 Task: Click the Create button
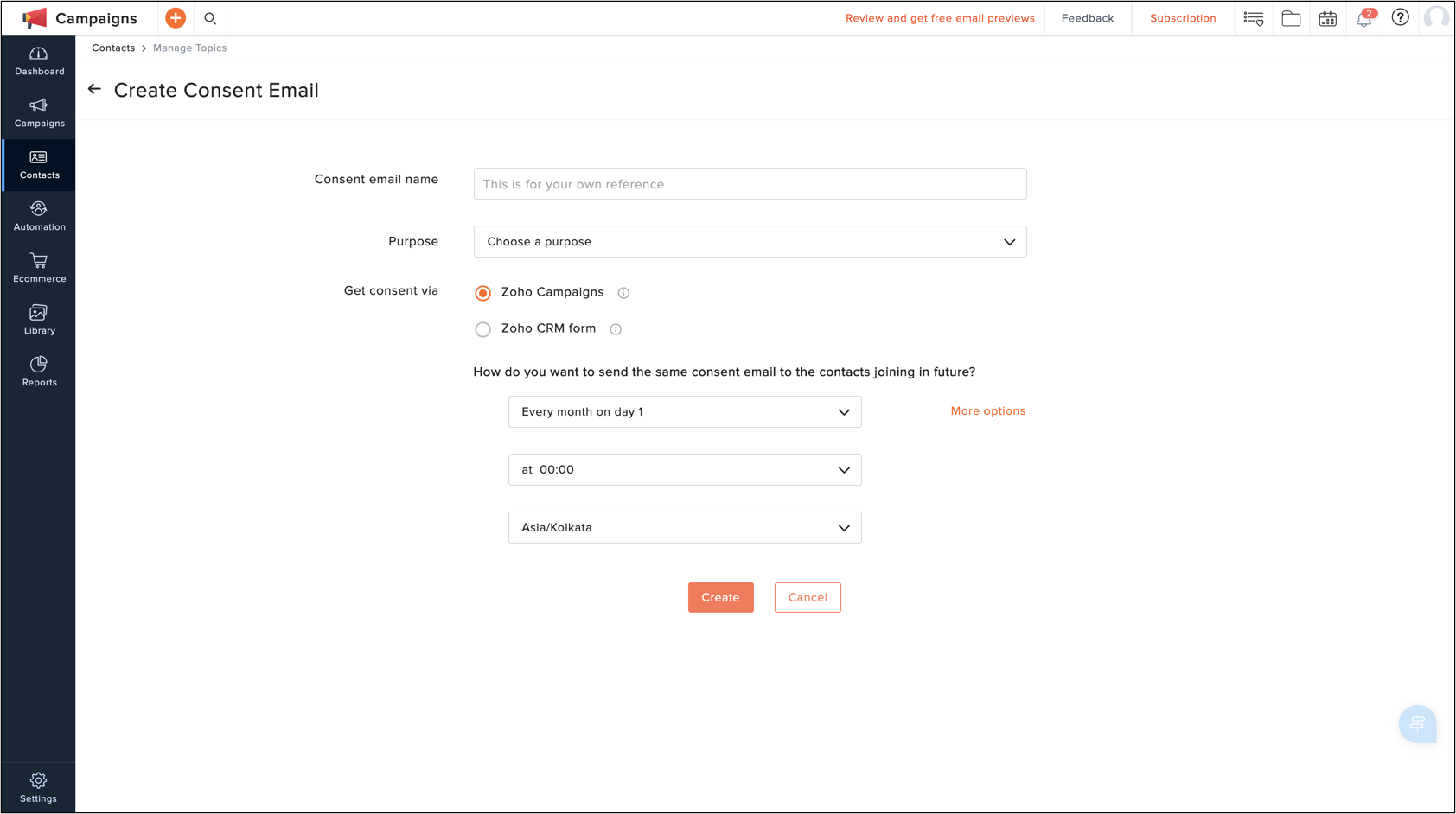click(720, 597)
